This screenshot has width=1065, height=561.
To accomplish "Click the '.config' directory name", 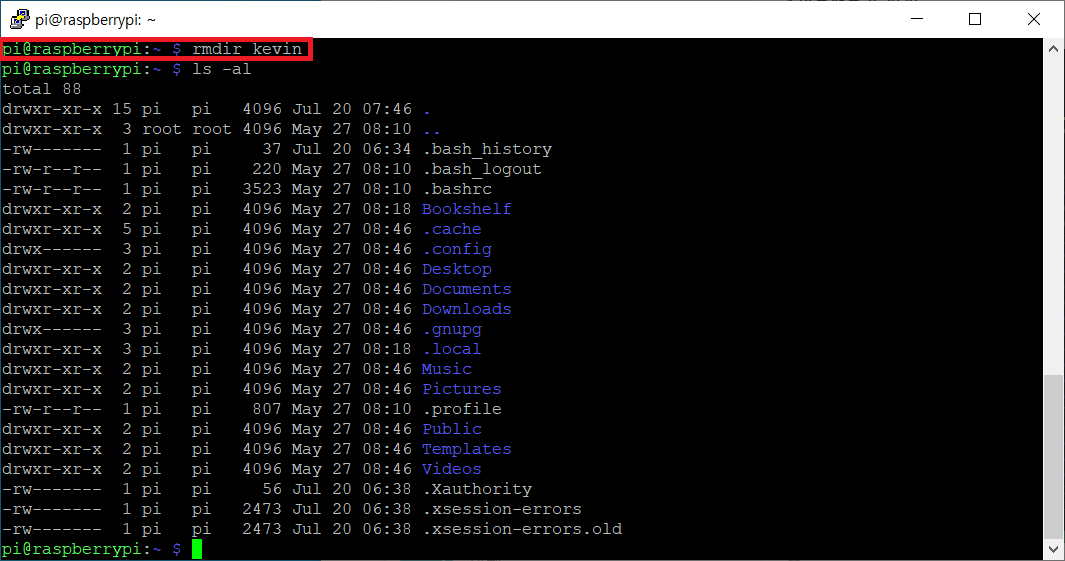I will (x=457, y=249).
